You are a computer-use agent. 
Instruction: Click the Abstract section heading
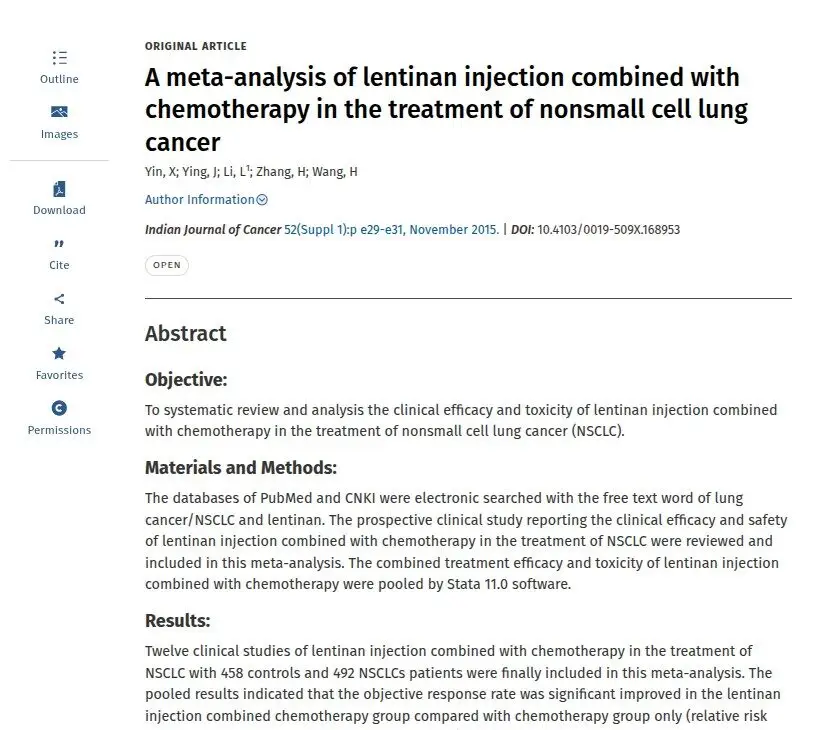click(186, 334)
